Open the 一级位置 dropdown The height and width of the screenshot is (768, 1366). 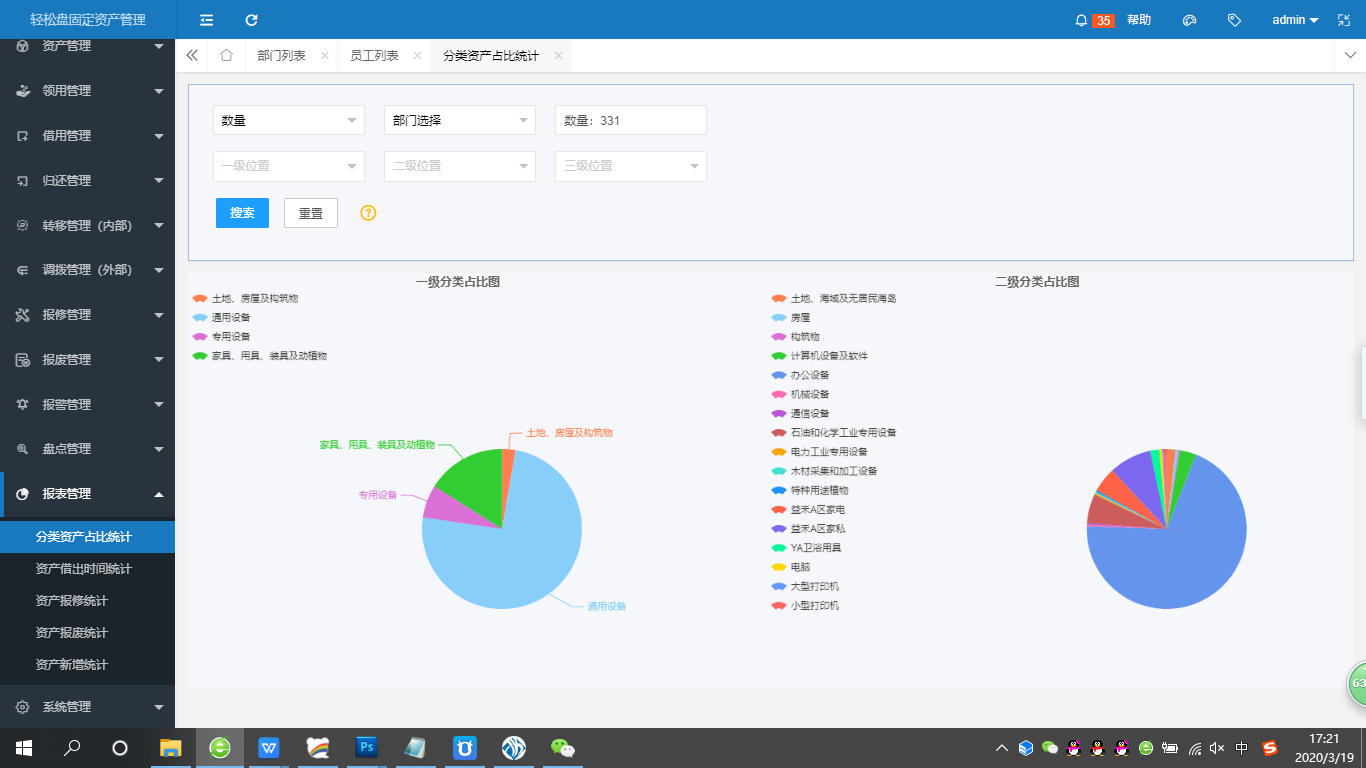point(289,166)
